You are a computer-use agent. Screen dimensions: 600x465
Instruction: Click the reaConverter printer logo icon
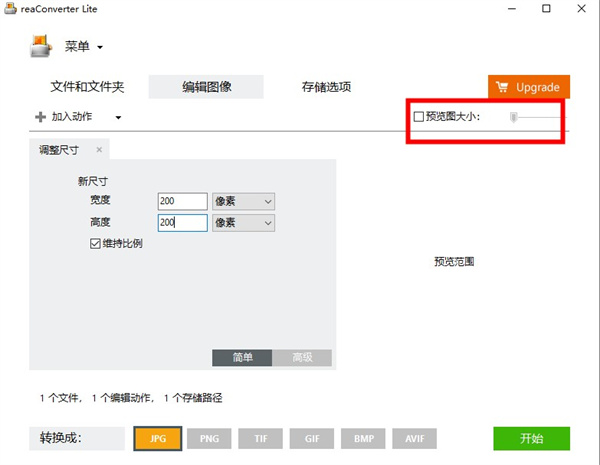[x=40, y=46]
